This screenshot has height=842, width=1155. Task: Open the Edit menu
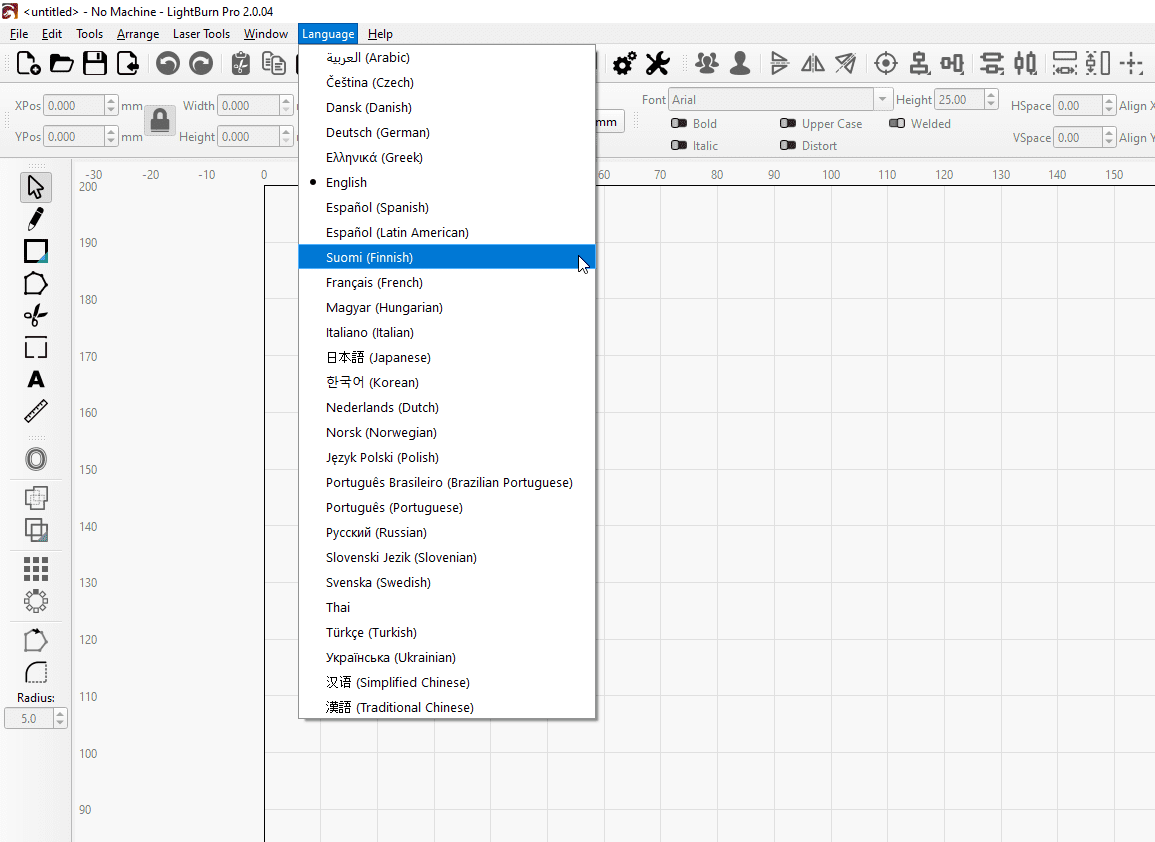click(x=52, y=34)
